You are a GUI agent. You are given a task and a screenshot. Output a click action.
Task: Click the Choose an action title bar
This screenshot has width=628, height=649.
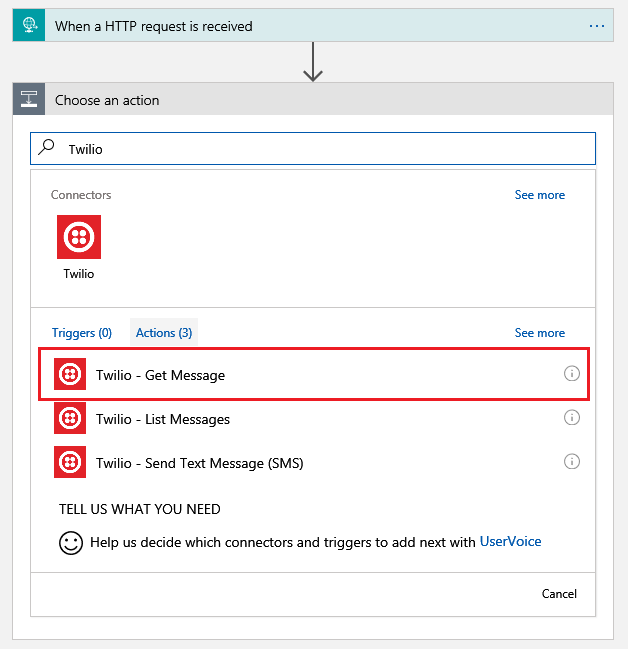coord(313,99)
